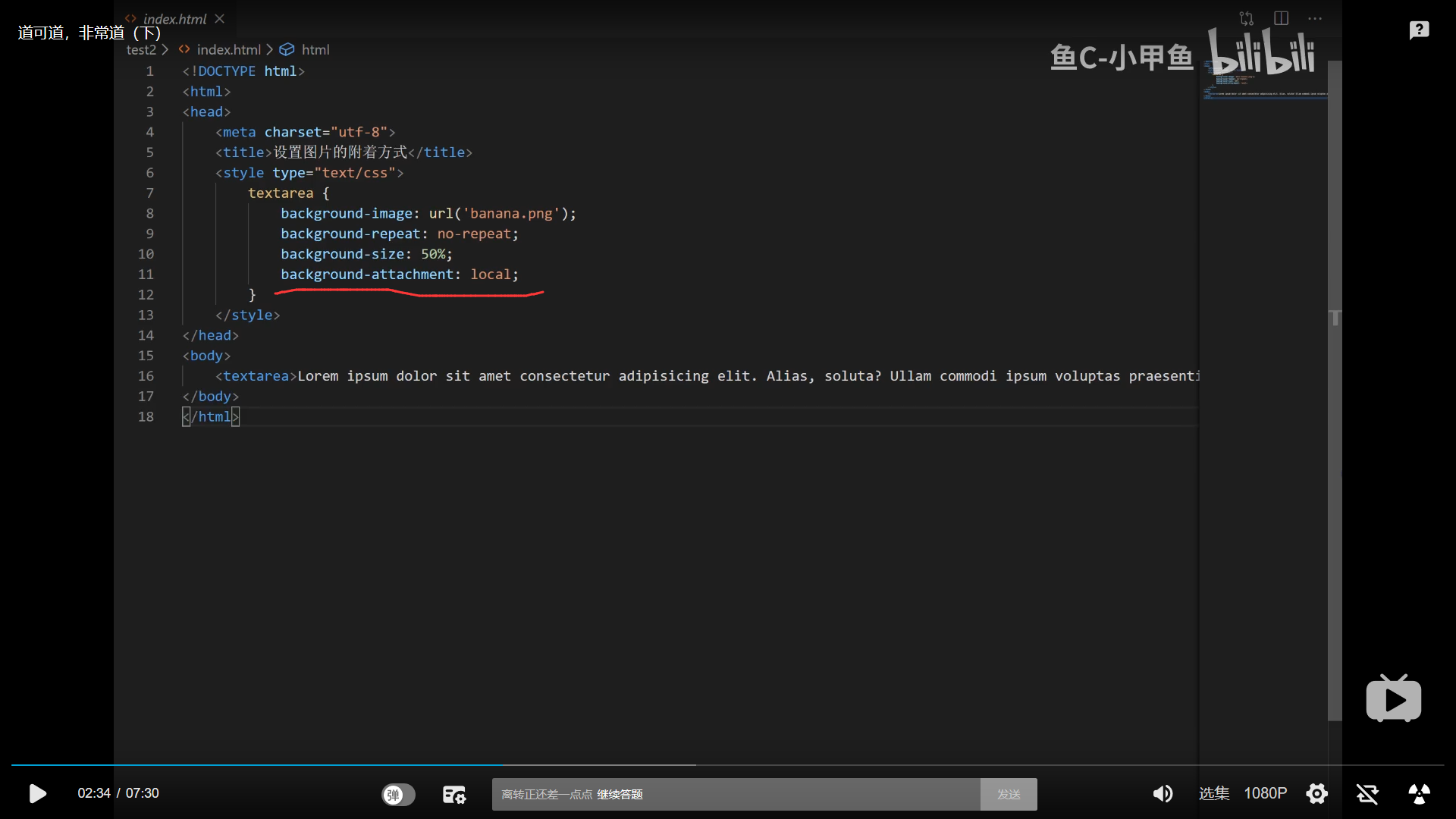This screenshot has height=819, width=1456.
Task: Click the title tag text 设置图片的附着方式
Action: coord(340,152)
